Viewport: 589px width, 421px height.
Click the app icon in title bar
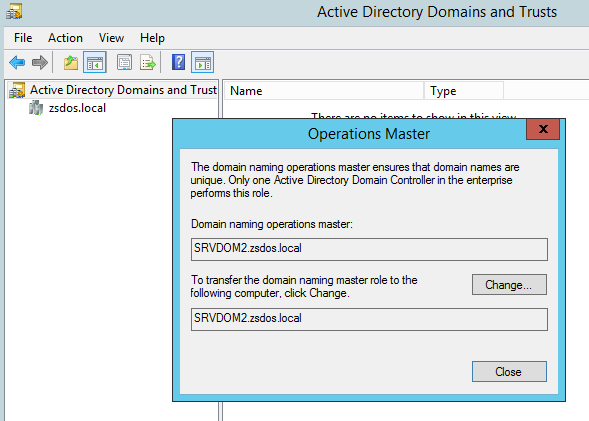(14, 11)
